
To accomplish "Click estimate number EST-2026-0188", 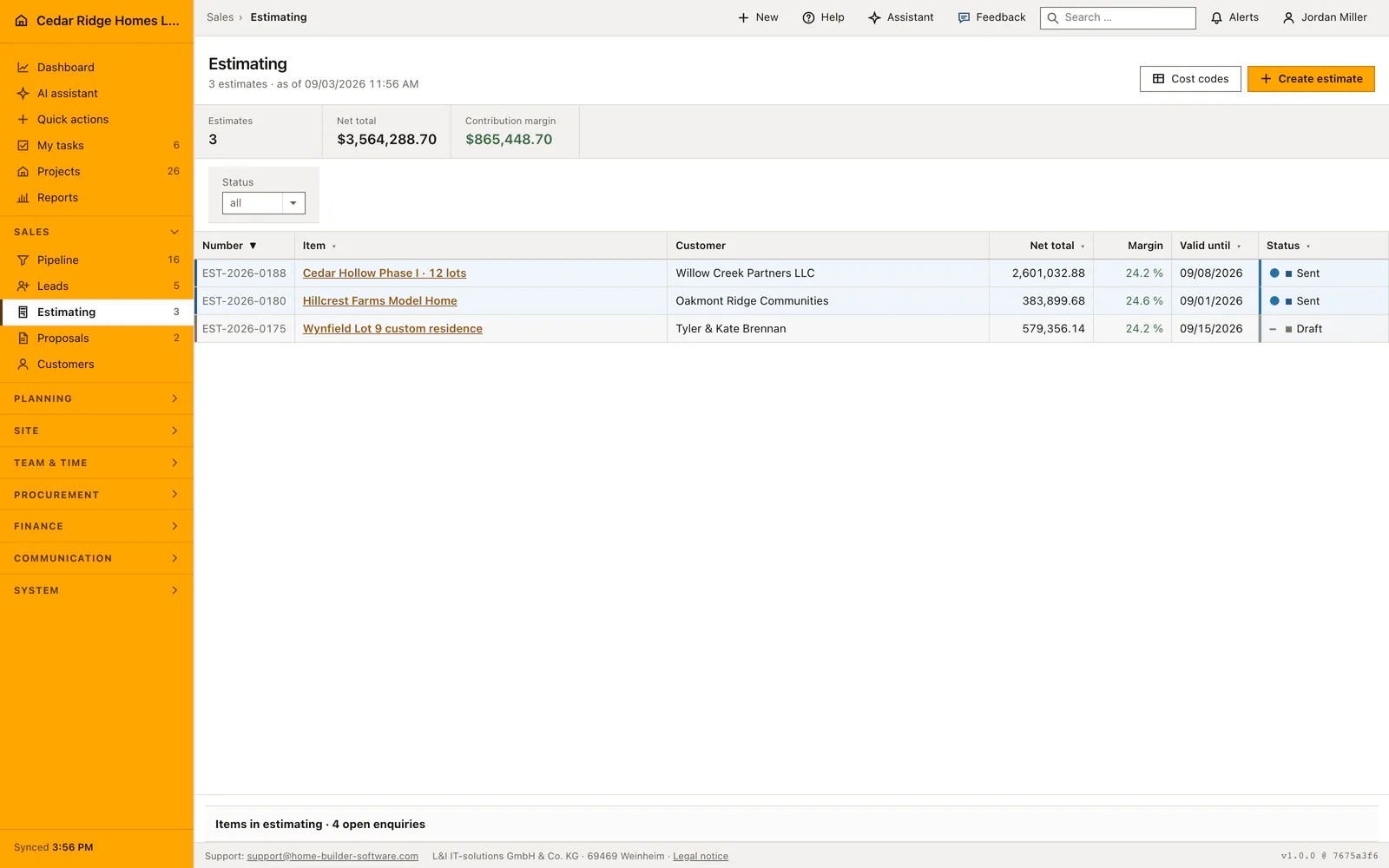I will 244,273.
